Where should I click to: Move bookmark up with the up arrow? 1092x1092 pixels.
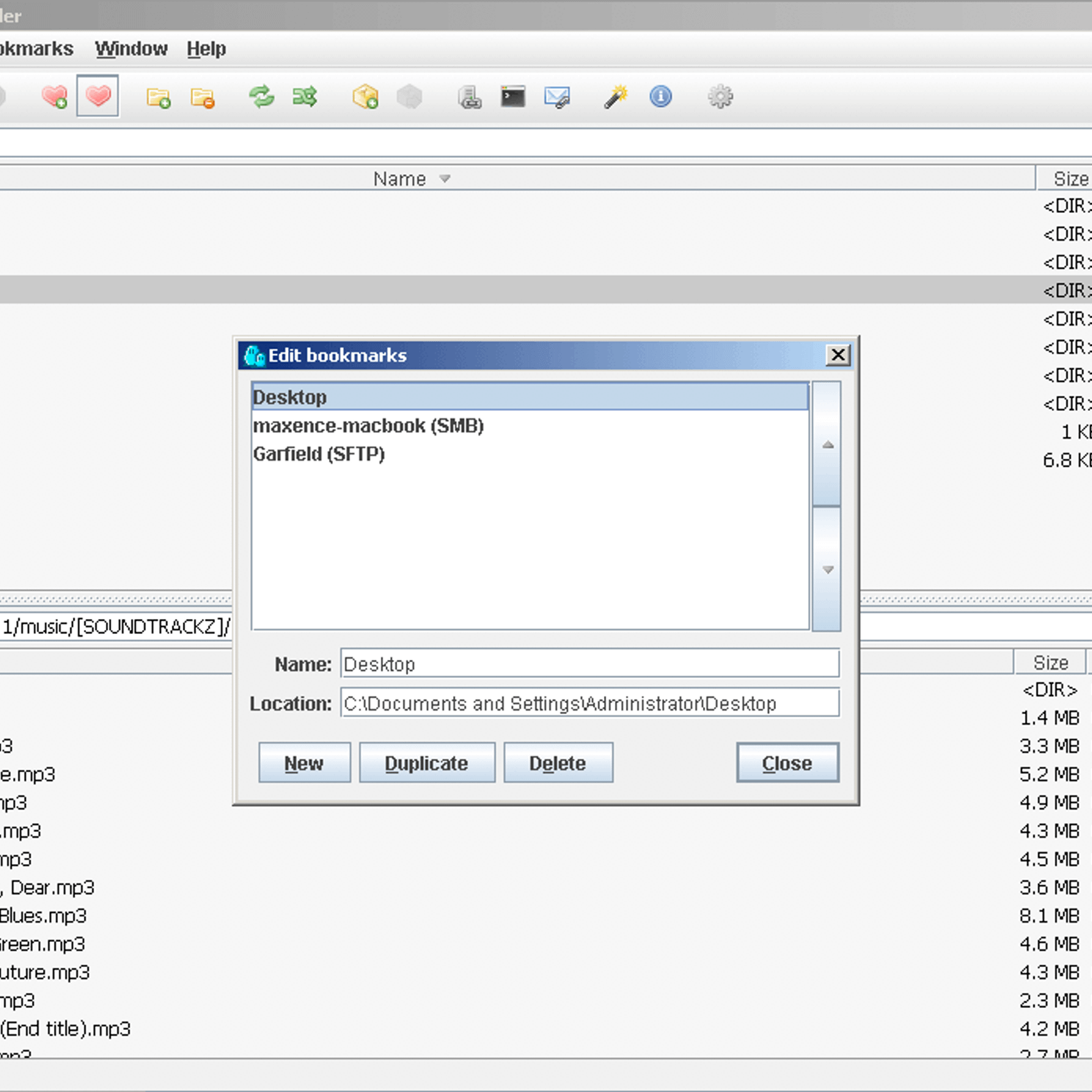point(827,445)
